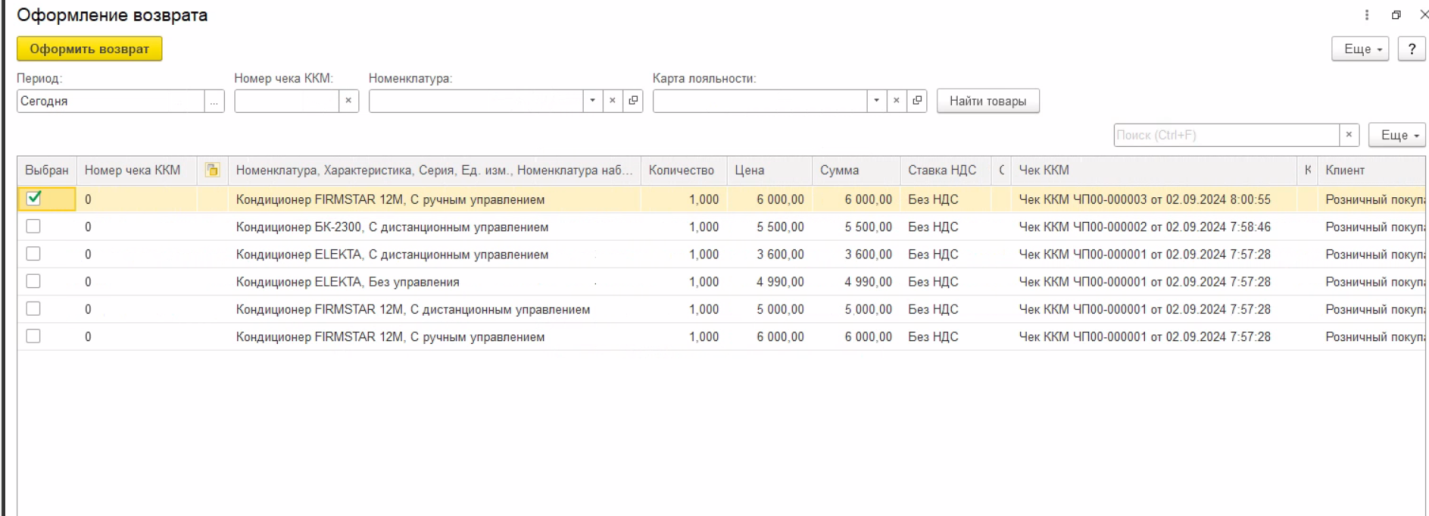Image resolution: width=1429 pixels, height=516 pixels.
Task: Focus the Поиск (Ctrl+F) search field
Action: pyautogui.click(x=1225, y=135)
